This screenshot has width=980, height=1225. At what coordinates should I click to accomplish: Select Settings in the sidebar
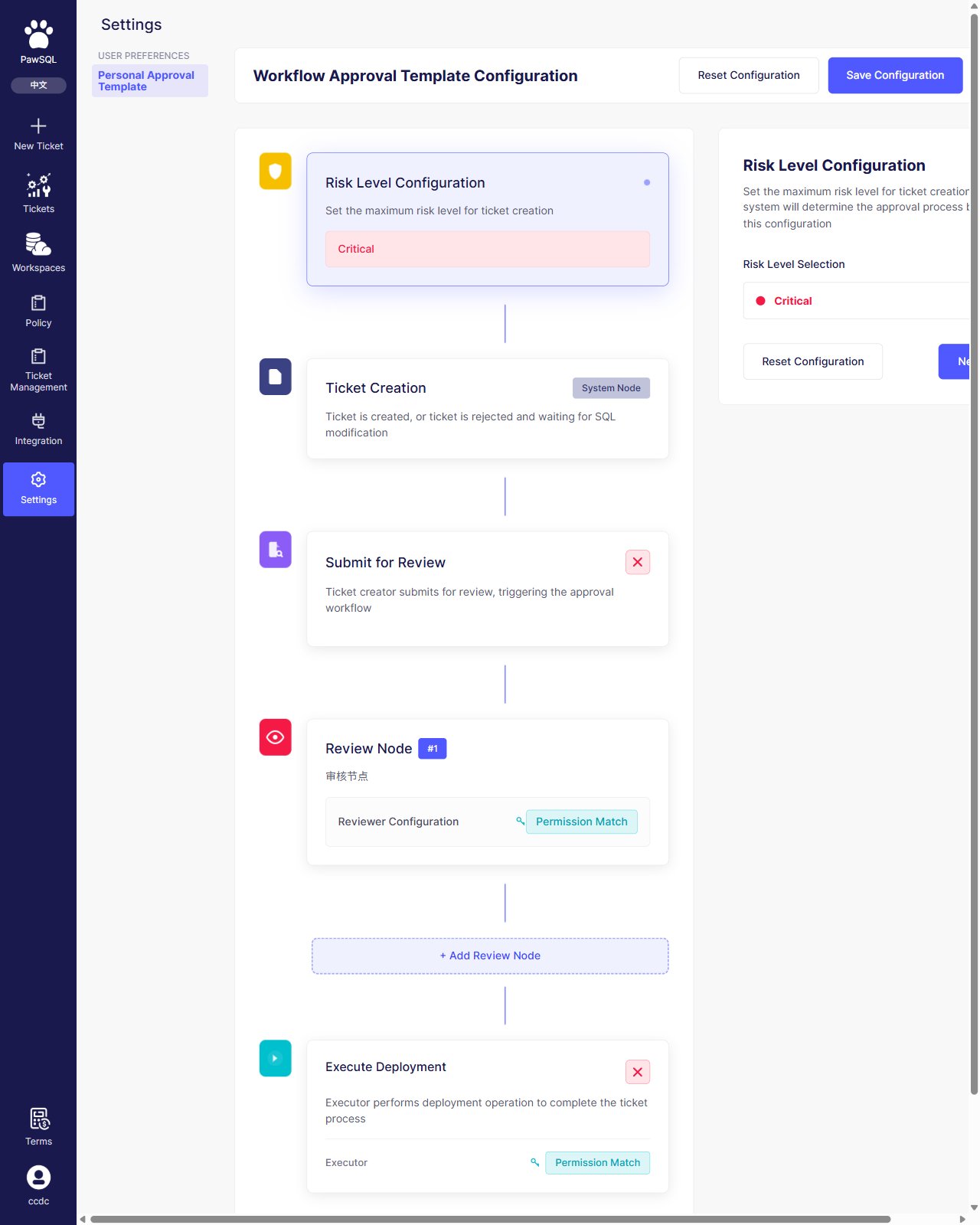tap(38, 489)
